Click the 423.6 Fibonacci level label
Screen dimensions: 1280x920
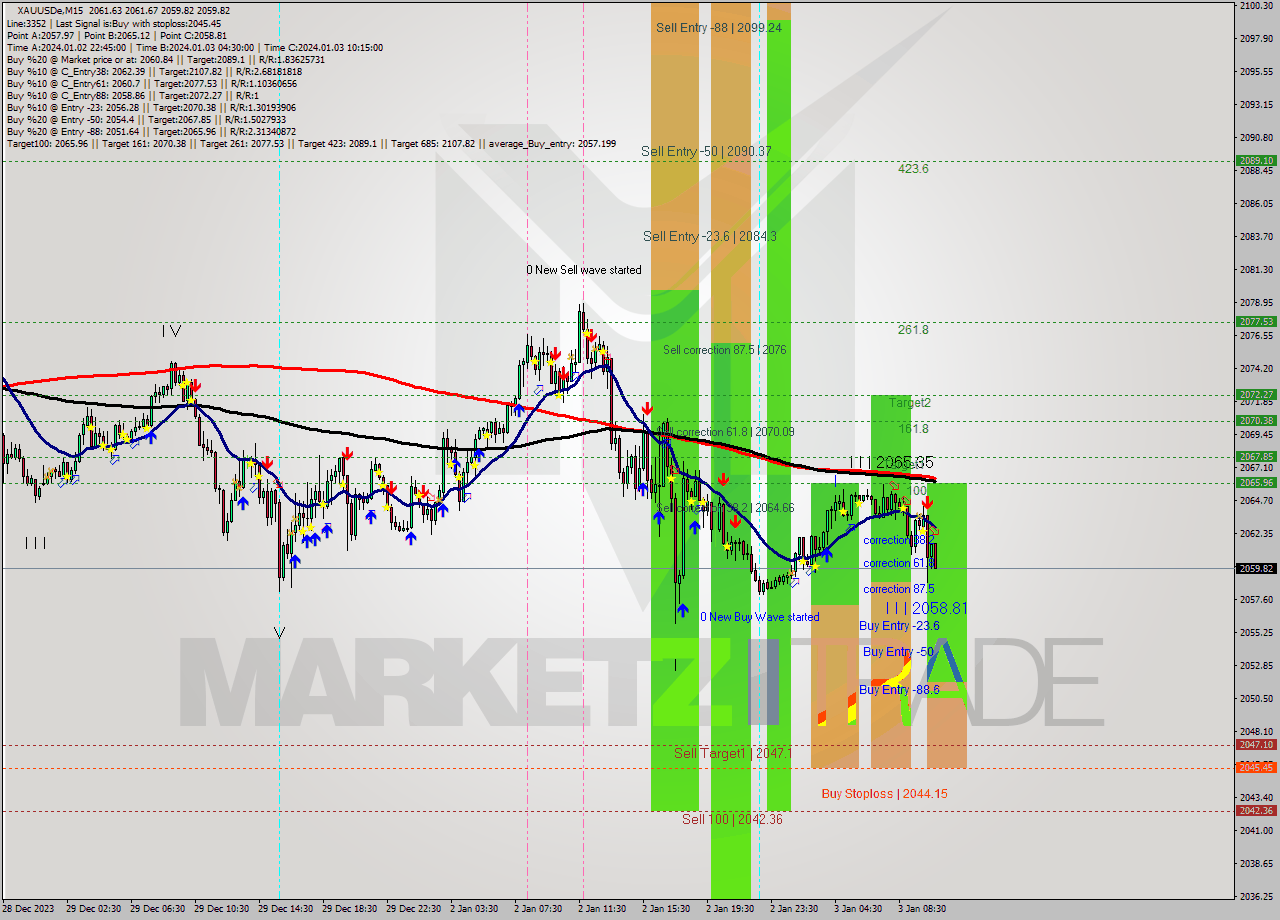913,169
